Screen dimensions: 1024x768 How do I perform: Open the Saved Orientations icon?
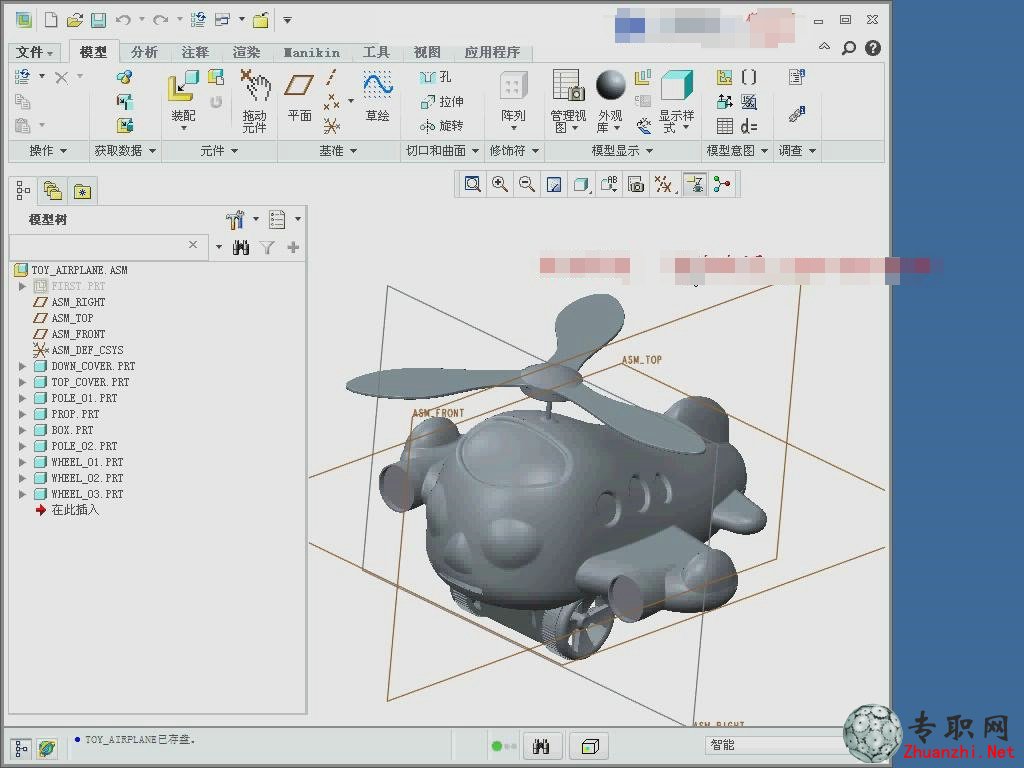pos(609,185)
